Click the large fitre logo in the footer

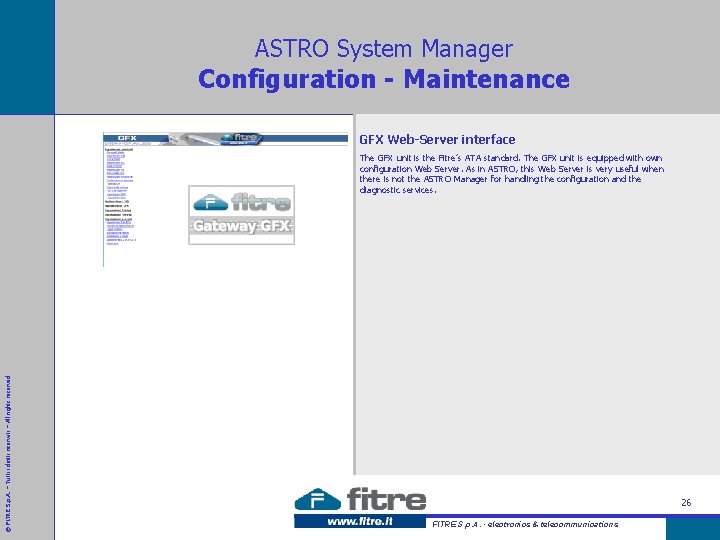coord(360,499)
